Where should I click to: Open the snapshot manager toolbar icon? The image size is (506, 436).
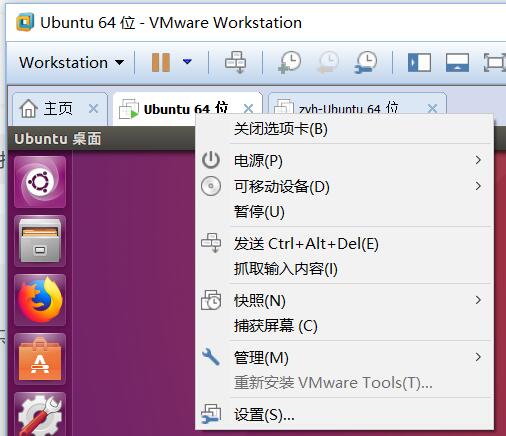(365, 62)
